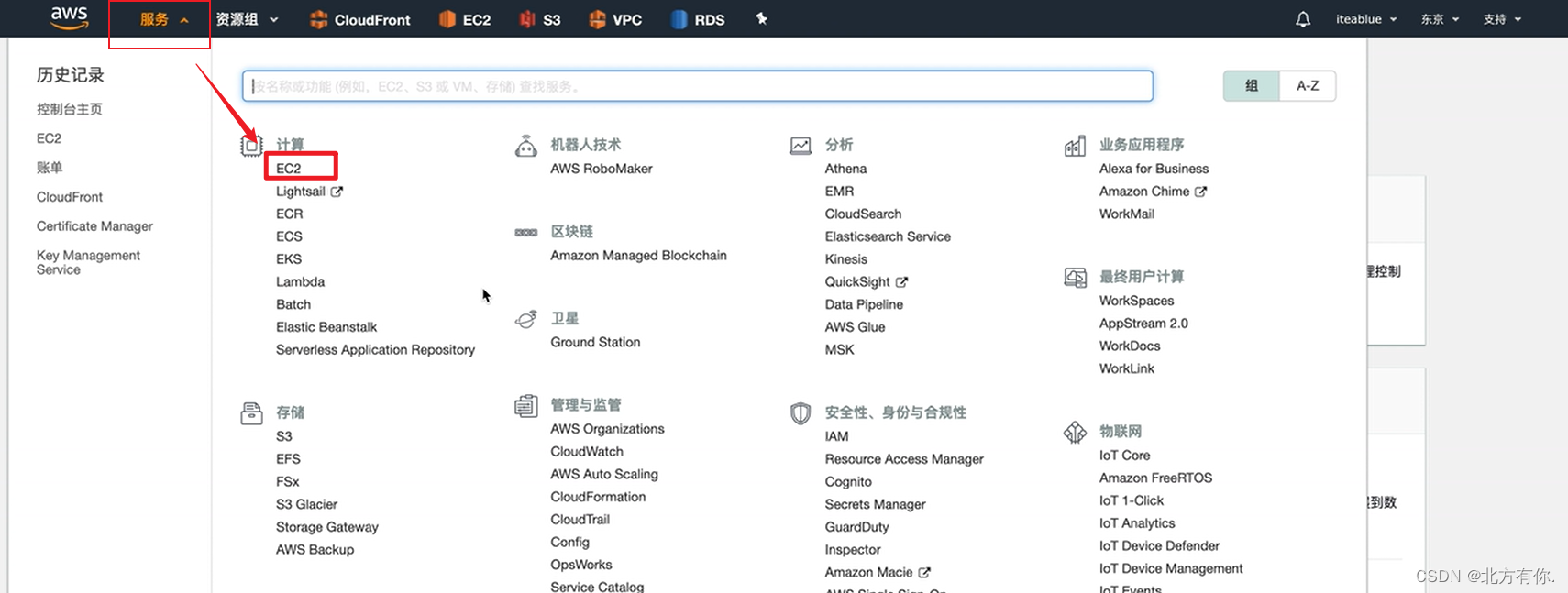Open Athena analytics service
The width and height of the screenshot is (1568, 593).
845,169
